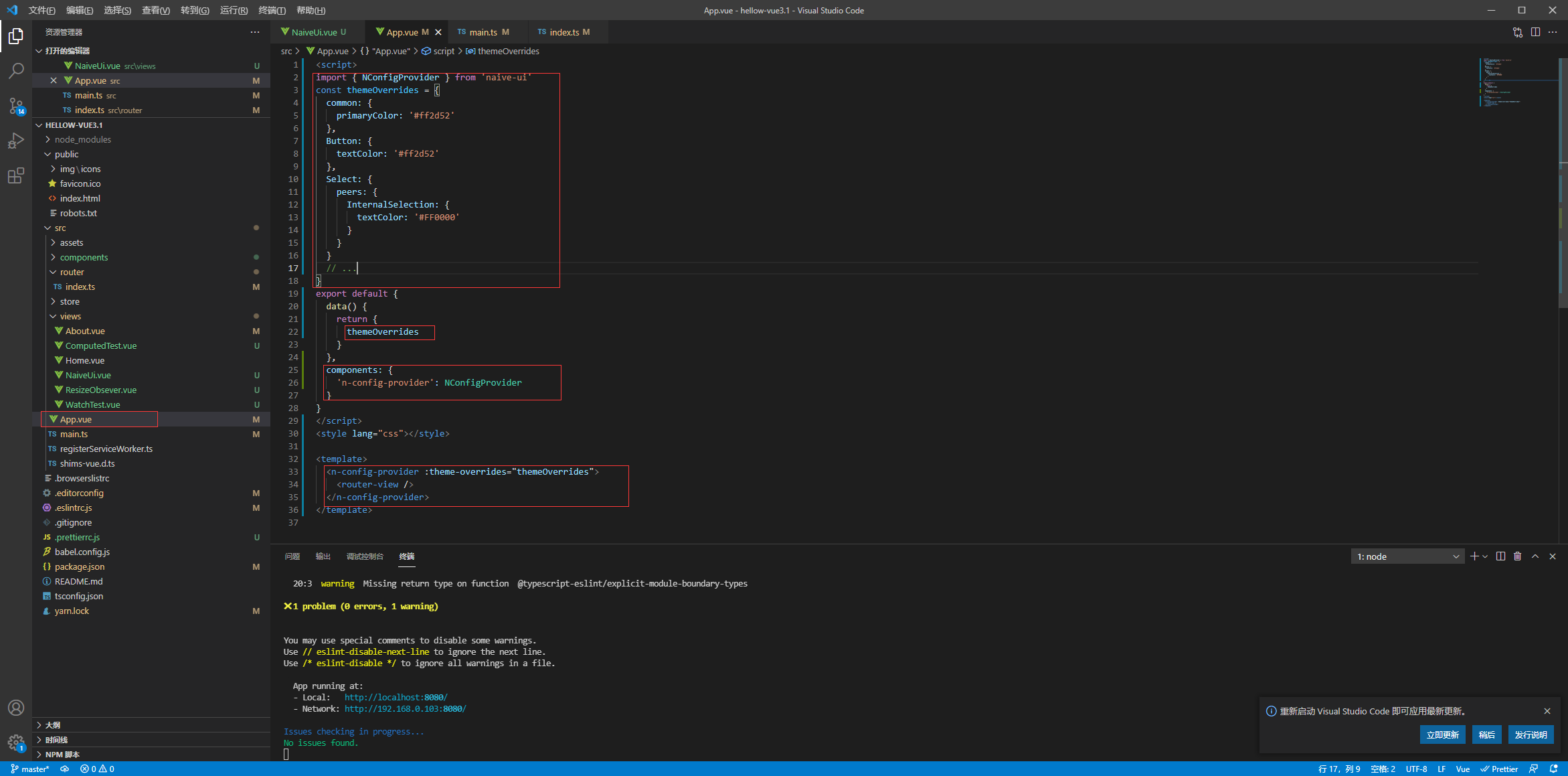This screenshot has height=776, width=1568.
Task: Open editor more actions ellipsis
Action: 1553,32
